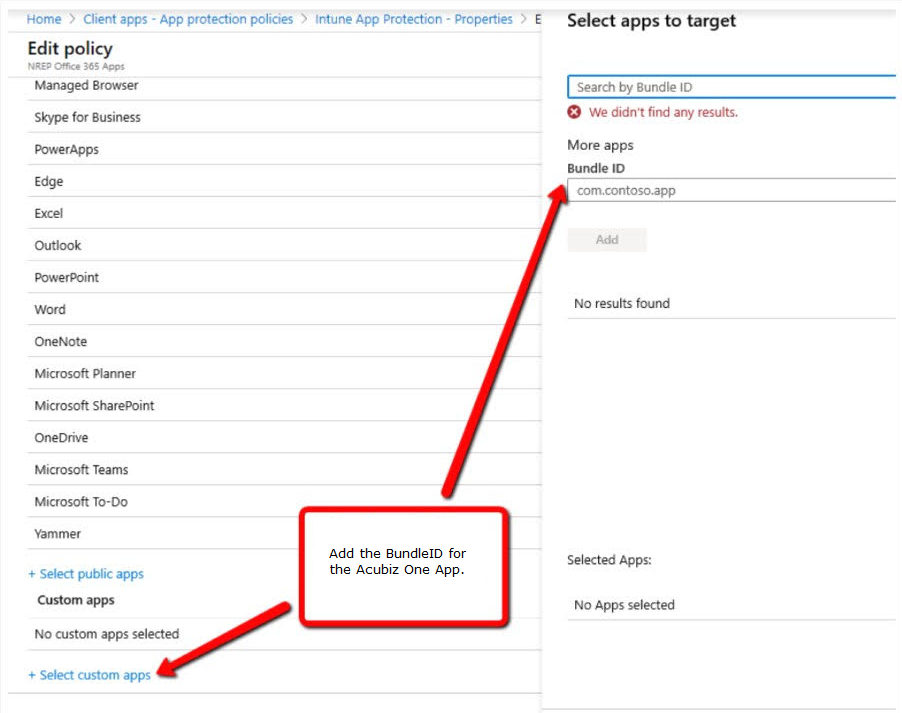This screenshot has width=902, height=713.
Task: Go to Client apps - App protection policies breadcrumb
Action: pos(188,19)
